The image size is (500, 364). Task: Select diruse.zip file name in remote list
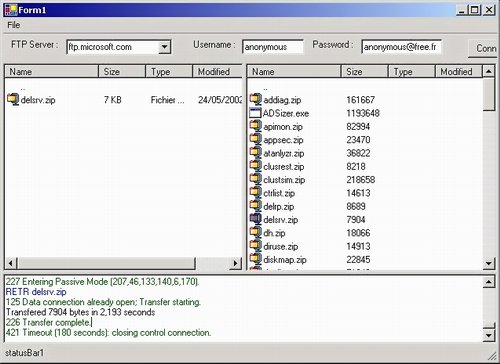pyautogui.click(x=280, y=246)
